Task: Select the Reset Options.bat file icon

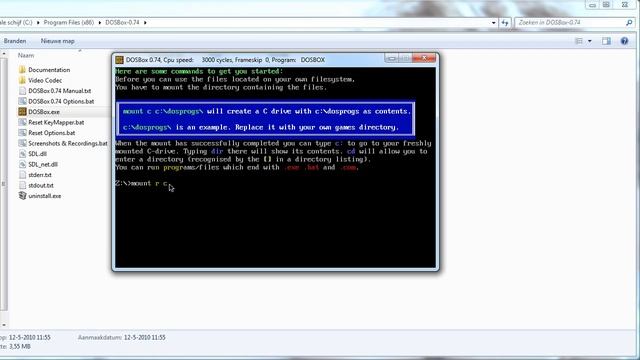Action: click(x=22, y=133)
